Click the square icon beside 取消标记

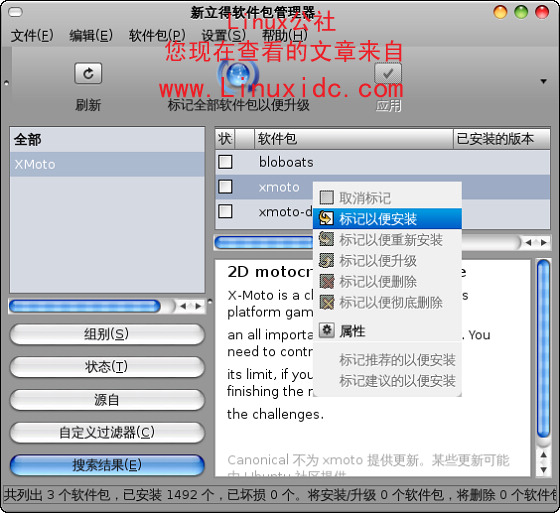(x=326, y=197)
